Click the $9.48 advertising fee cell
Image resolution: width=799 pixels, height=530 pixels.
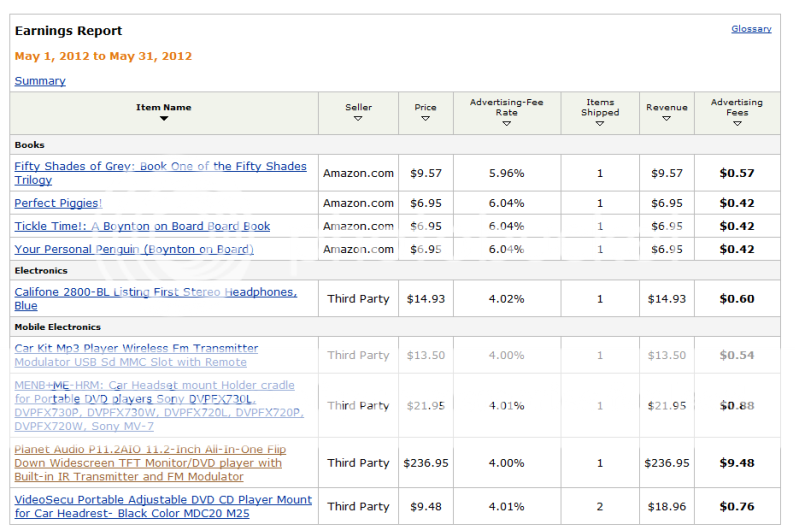(x=737, y=463)
